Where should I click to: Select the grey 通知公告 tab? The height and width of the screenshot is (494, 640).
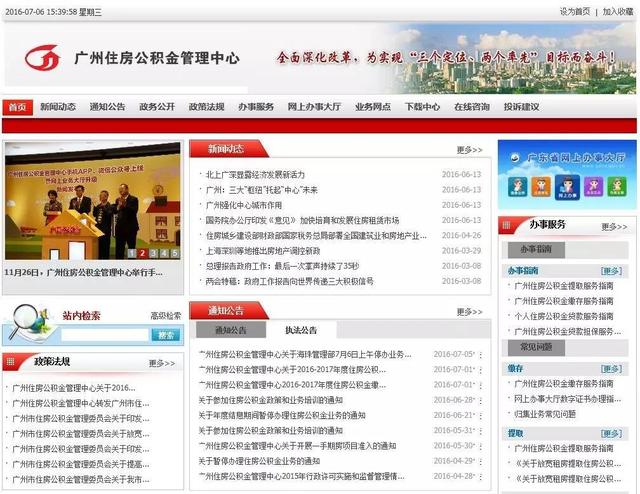[x=231, y=330]
